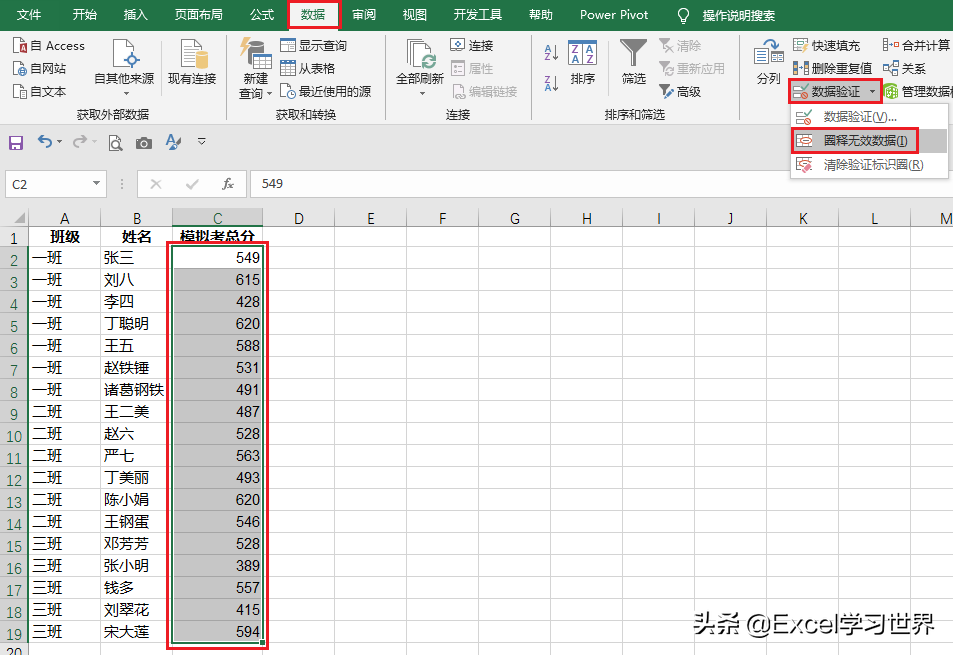Select header cell 姓名
Screen dimensions: 953x655
[136, 236]
